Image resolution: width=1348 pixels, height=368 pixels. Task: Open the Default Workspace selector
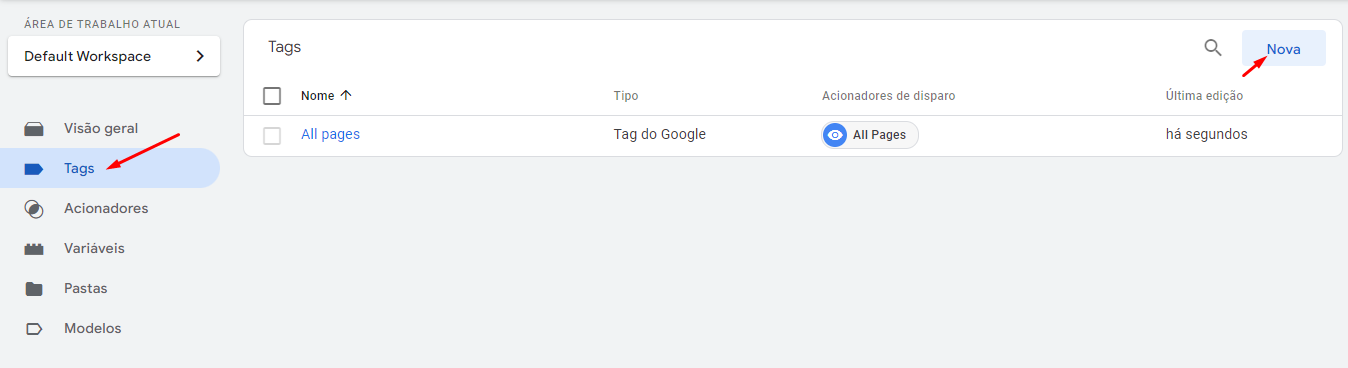114,56
